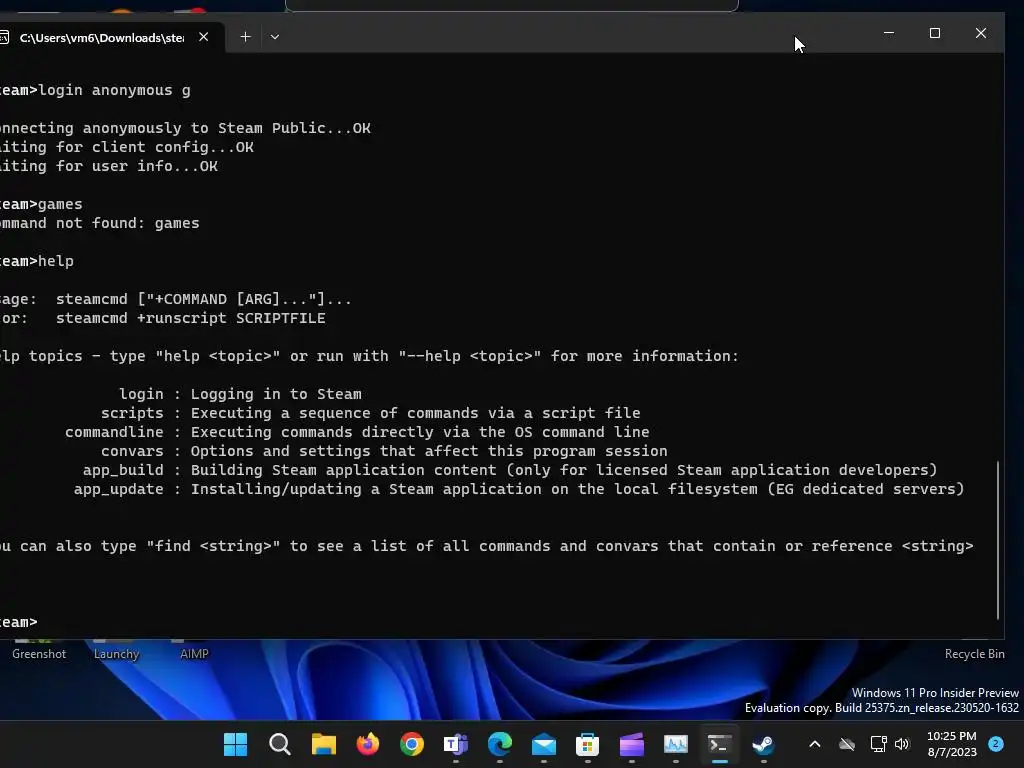Open volume control tray icon

[x=902, y=744]
